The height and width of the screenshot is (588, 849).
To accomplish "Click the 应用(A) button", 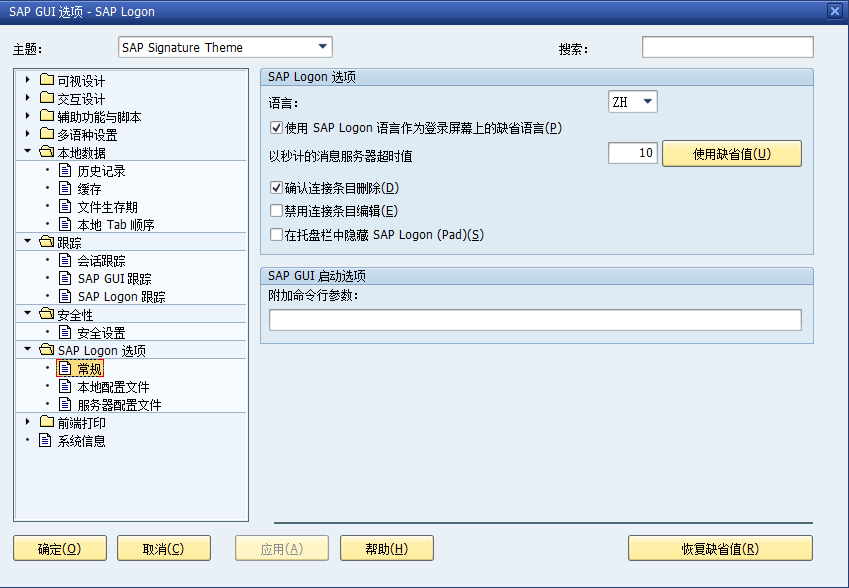I will click(x=282, y=548).
